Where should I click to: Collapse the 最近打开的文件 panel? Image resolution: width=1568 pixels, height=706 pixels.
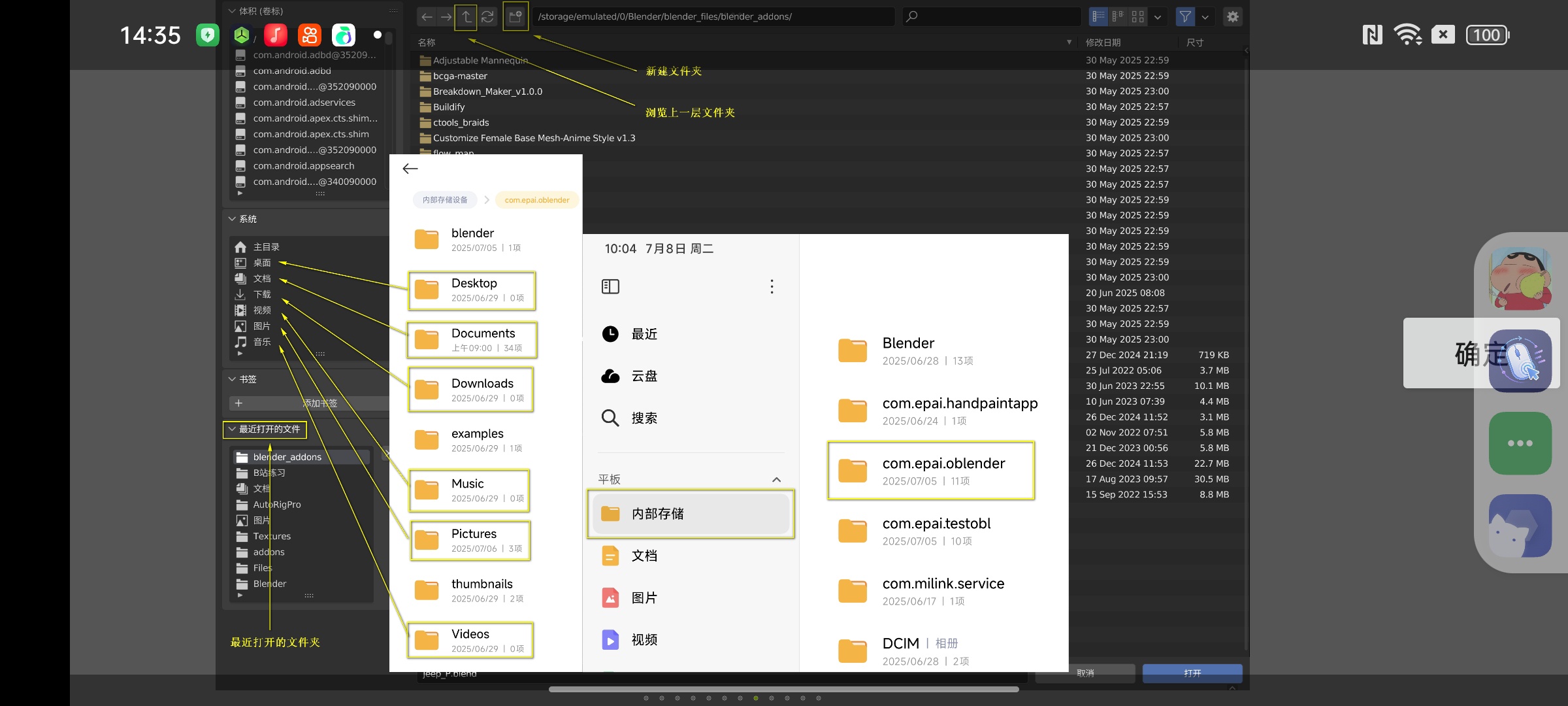(x=232, y=429)
